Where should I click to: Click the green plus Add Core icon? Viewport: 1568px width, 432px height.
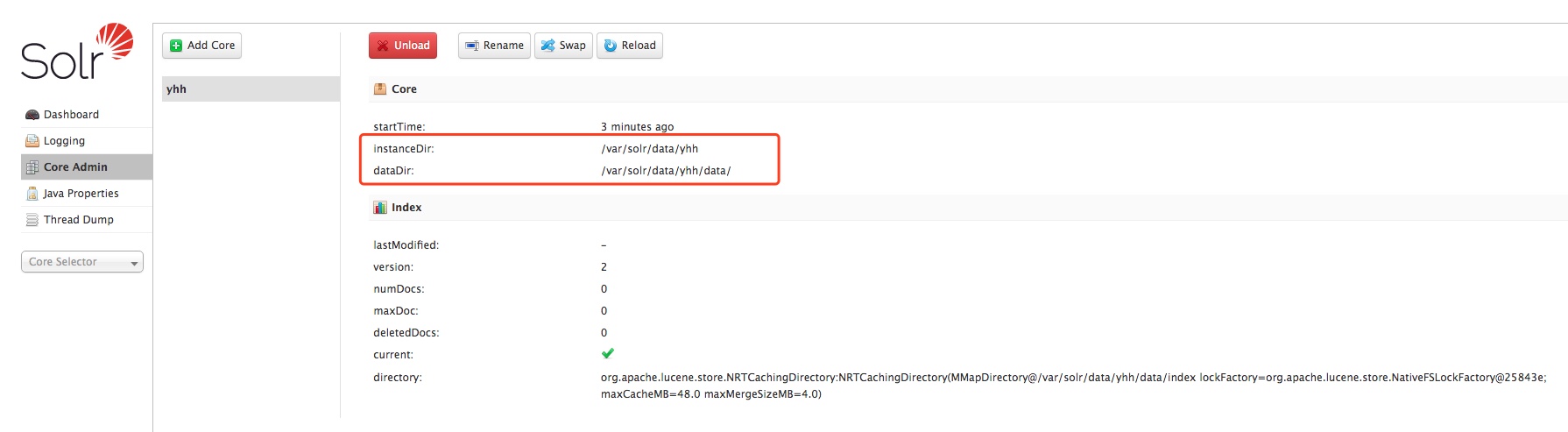(176, 46)
